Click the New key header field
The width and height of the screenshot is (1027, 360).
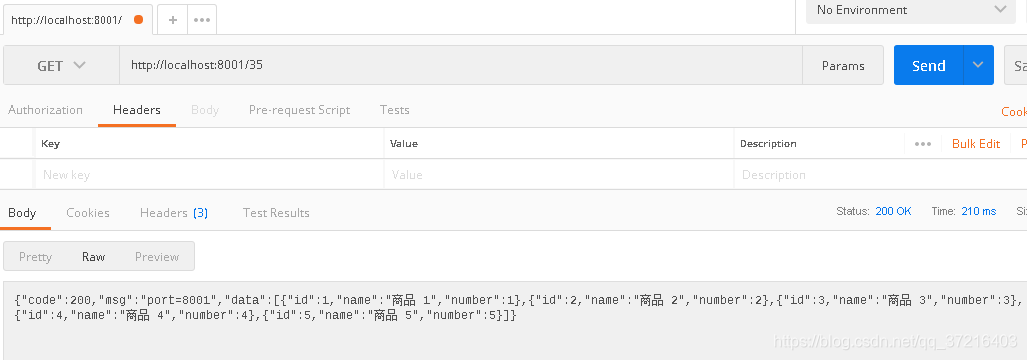[209, 175]
